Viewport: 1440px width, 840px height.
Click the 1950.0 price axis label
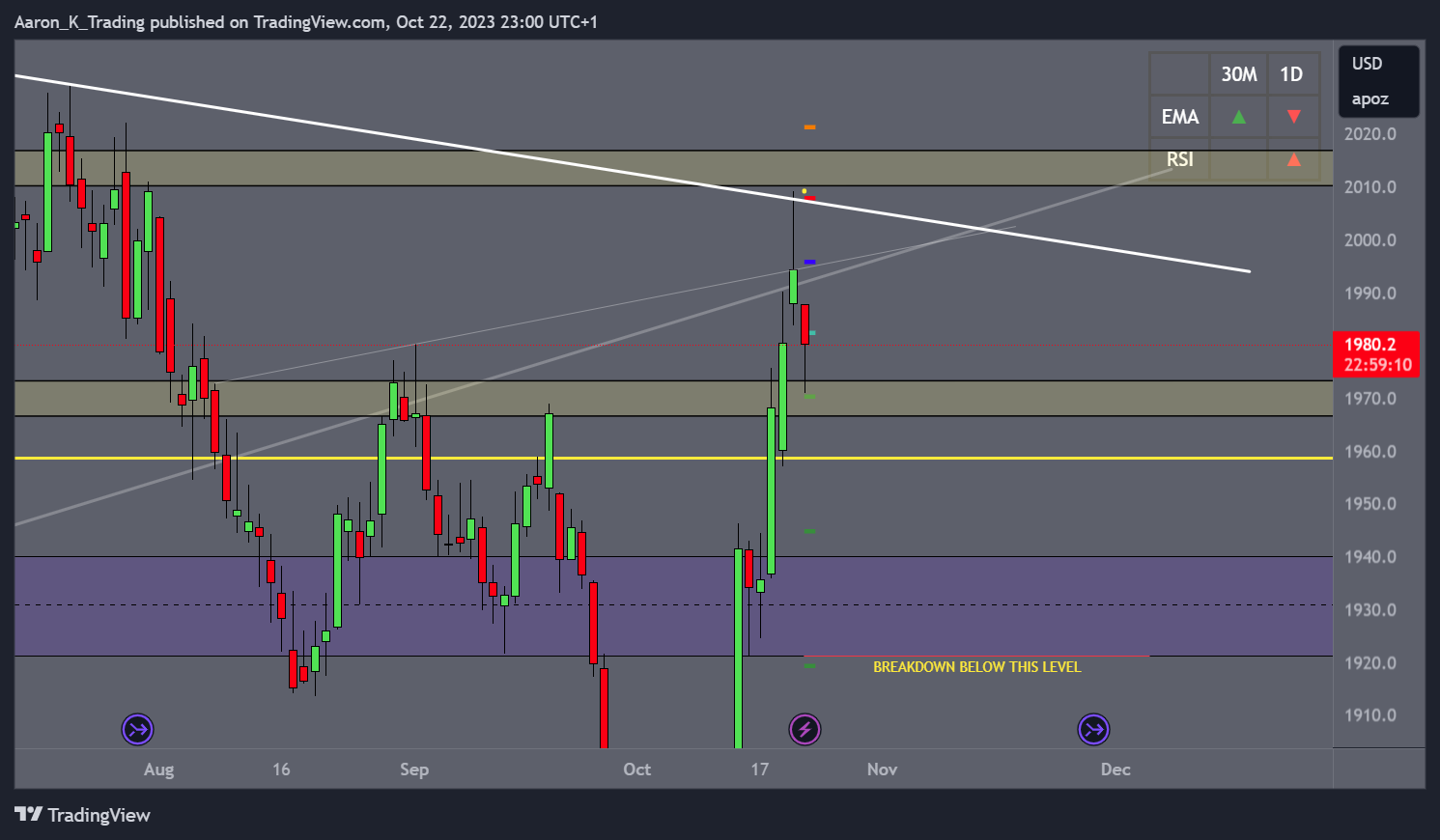point(1369,504)
